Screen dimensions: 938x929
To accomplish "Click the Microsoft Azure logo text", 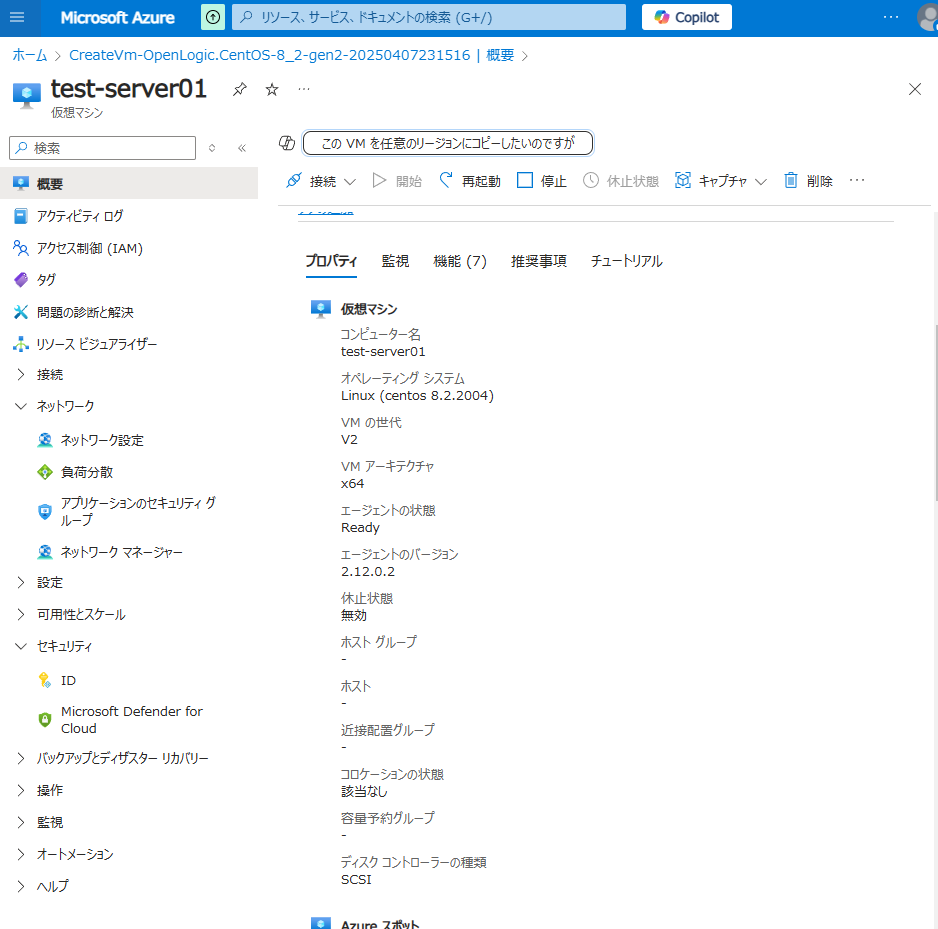I will (x=117, y=17).
